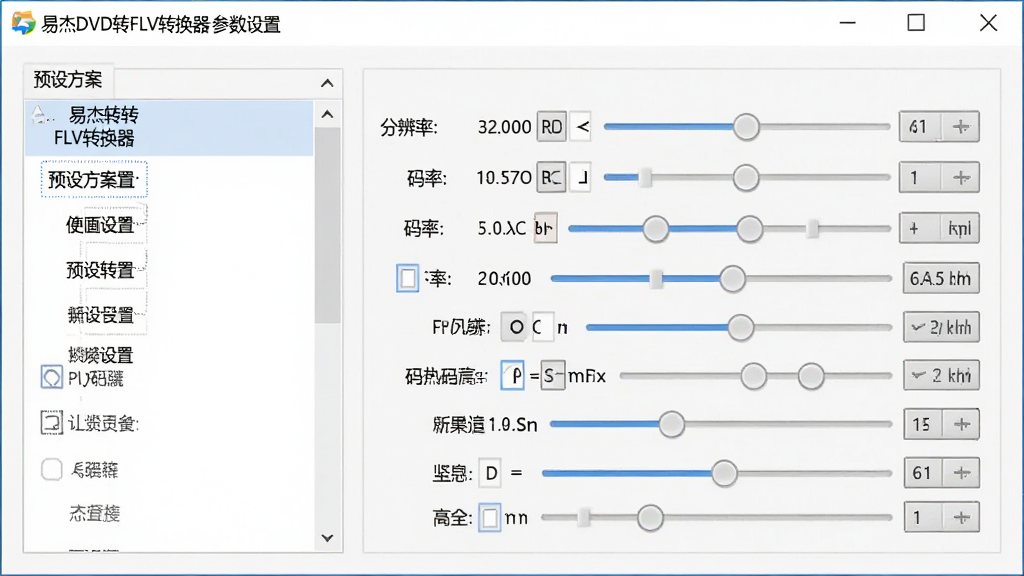Viewport: 1024px width, 576px height.
Task: Click the "6A.5 hm" button
Action: [941, 279]
